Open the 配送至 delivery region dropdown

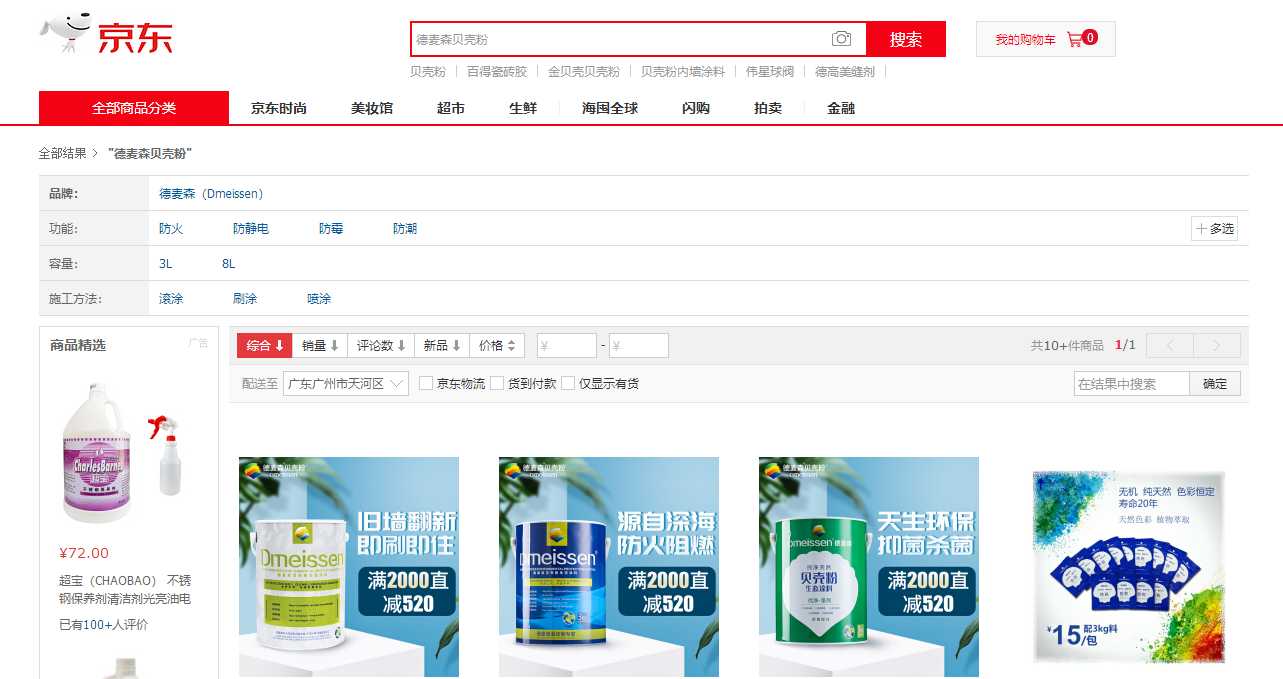coord(345,382)
